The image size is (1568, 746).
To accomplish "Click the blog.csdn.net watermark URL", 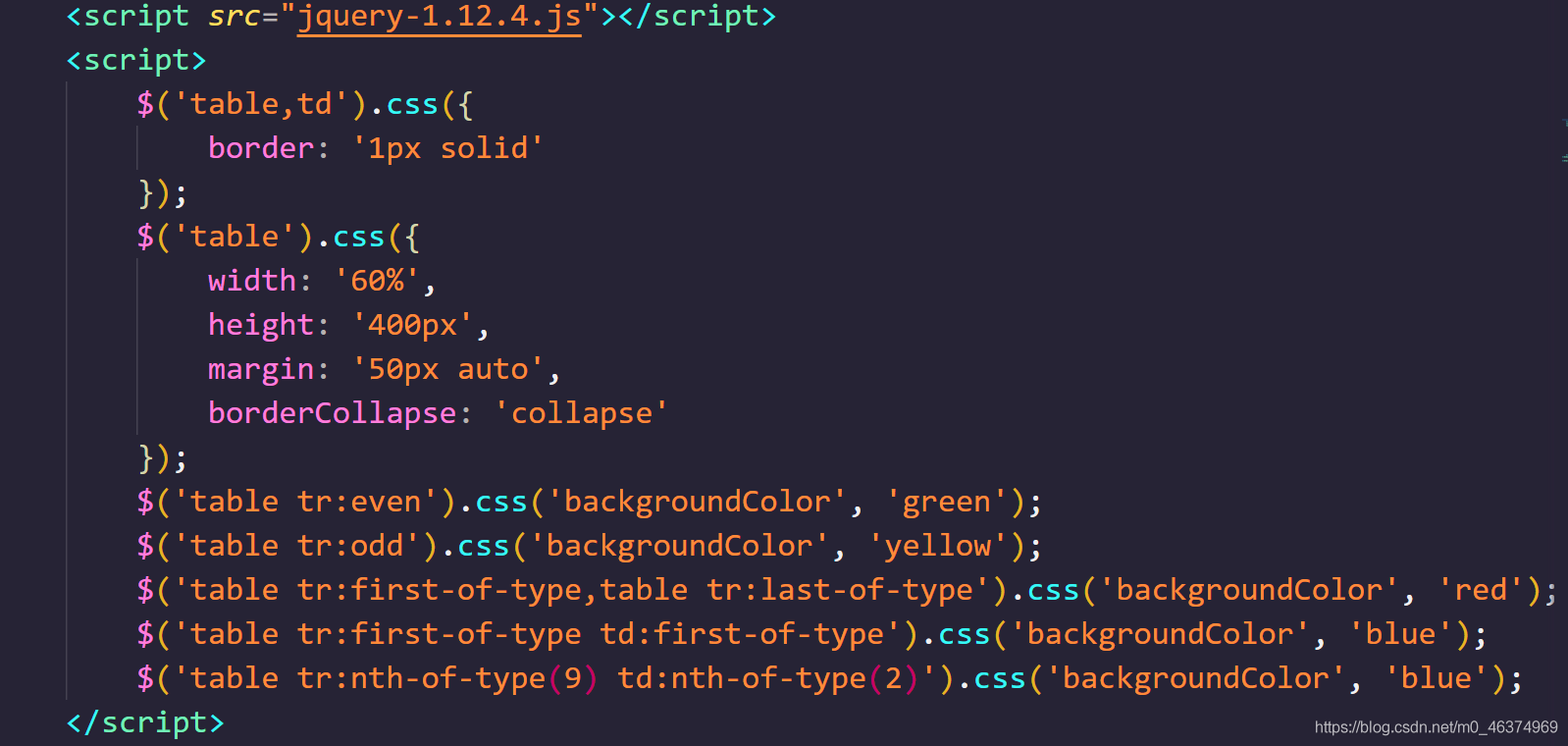I will point(1436,727).
